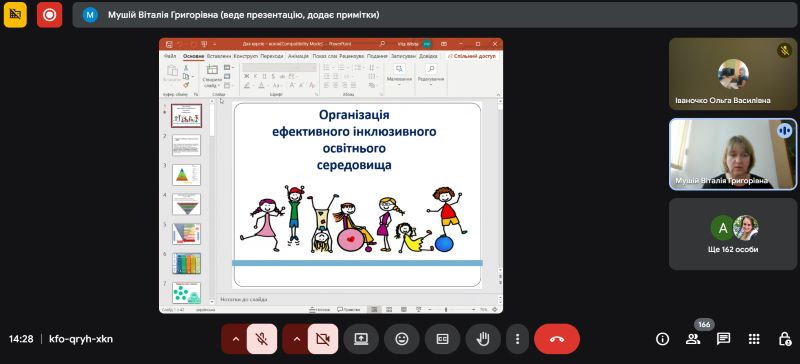The width and height of the screenshot is (800, 364).
Task: Leave the call with red hang-up button
Action: click(557, 339)
